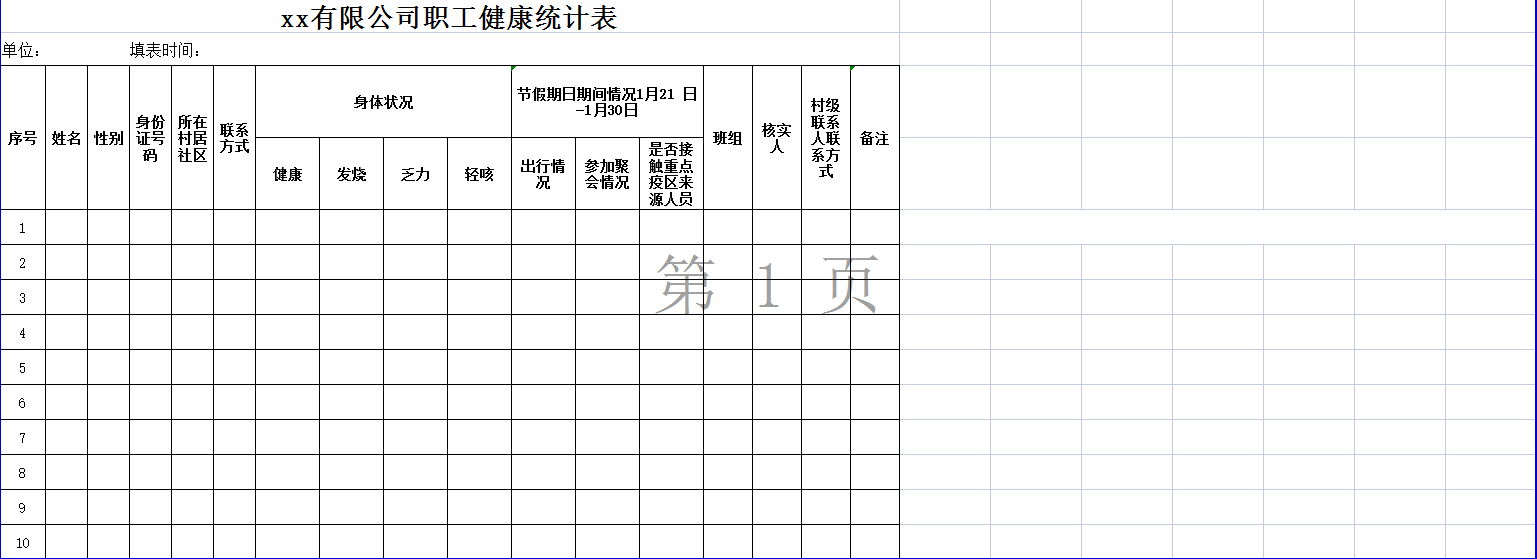The height and width of the screenshot is (559, 1537).
Task: Click the 出行情况 sub-header cell
Action: [544, 174]
